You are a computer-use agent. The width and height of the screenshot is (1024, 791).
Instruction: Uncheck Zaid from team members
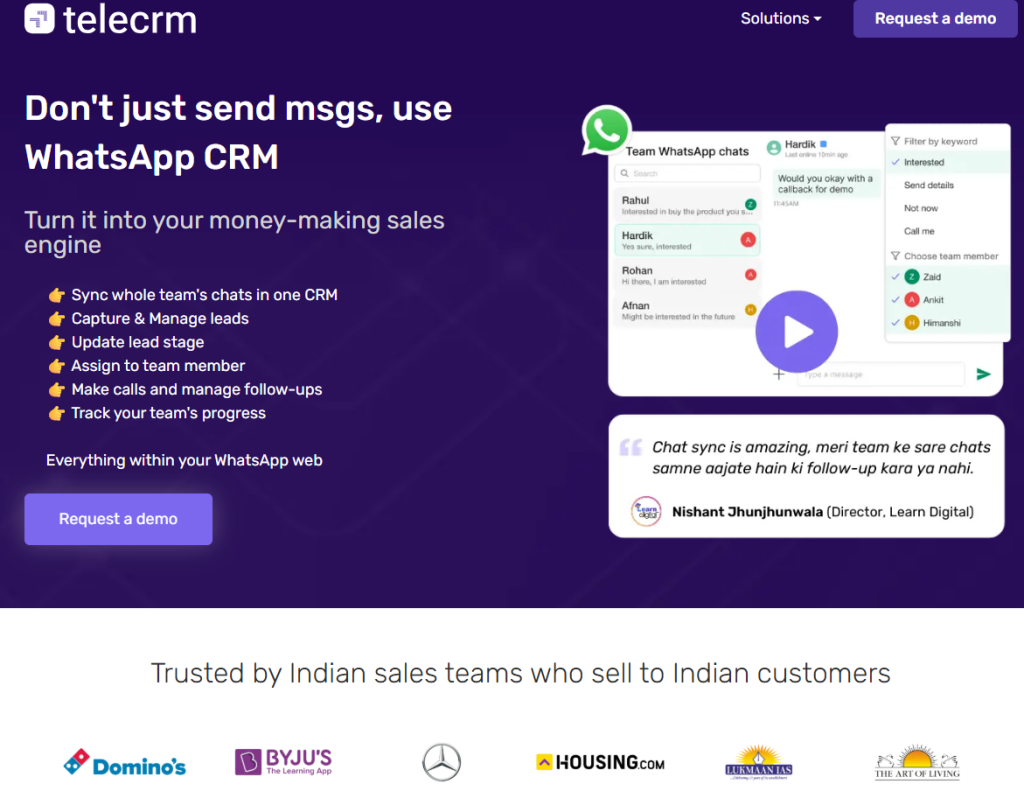tap(895, 277)
